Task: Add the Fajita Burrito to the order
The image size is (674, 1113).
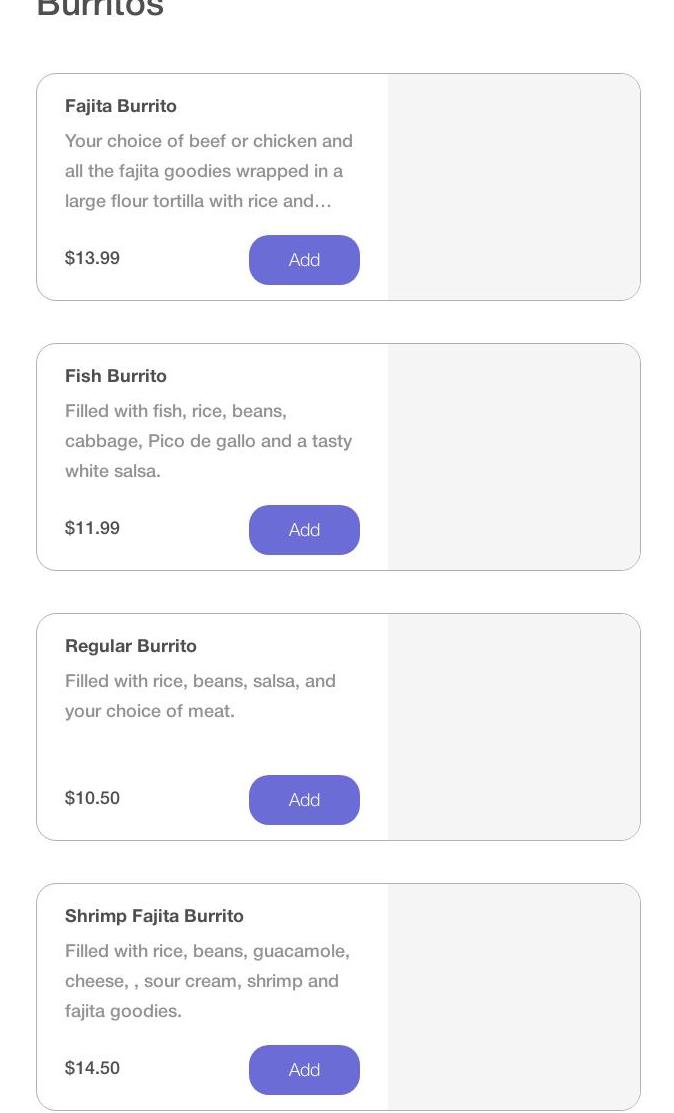Action: point(304,260)
